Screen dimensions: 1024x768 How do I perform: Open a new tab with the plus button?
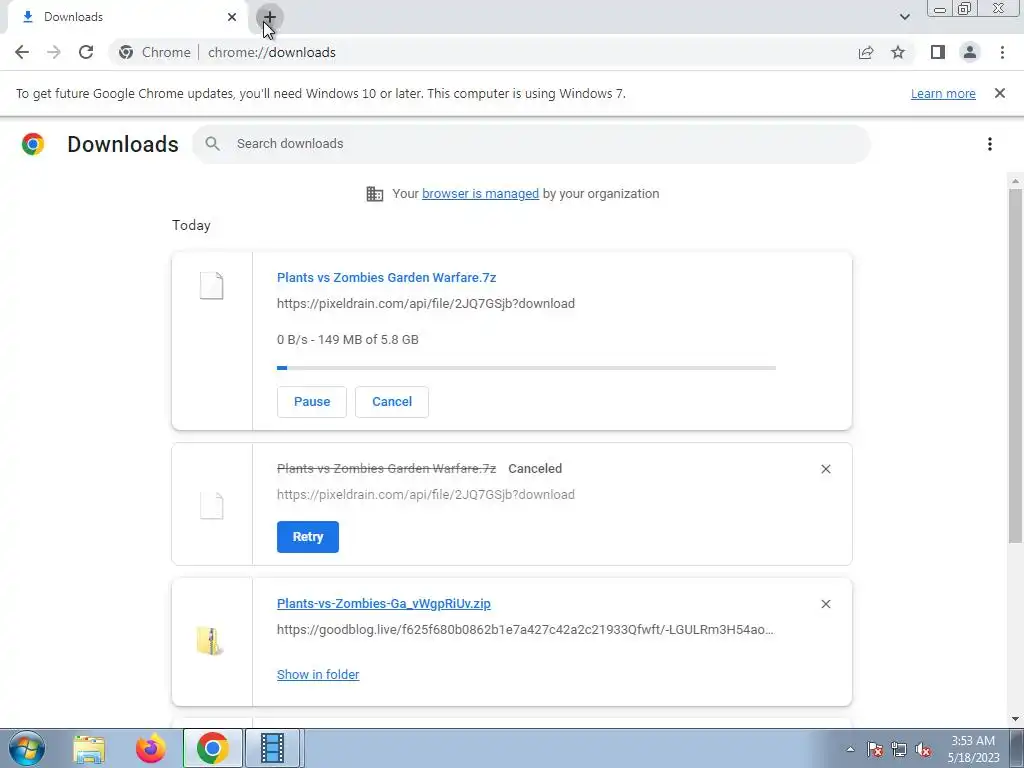[x=269, y=17]
